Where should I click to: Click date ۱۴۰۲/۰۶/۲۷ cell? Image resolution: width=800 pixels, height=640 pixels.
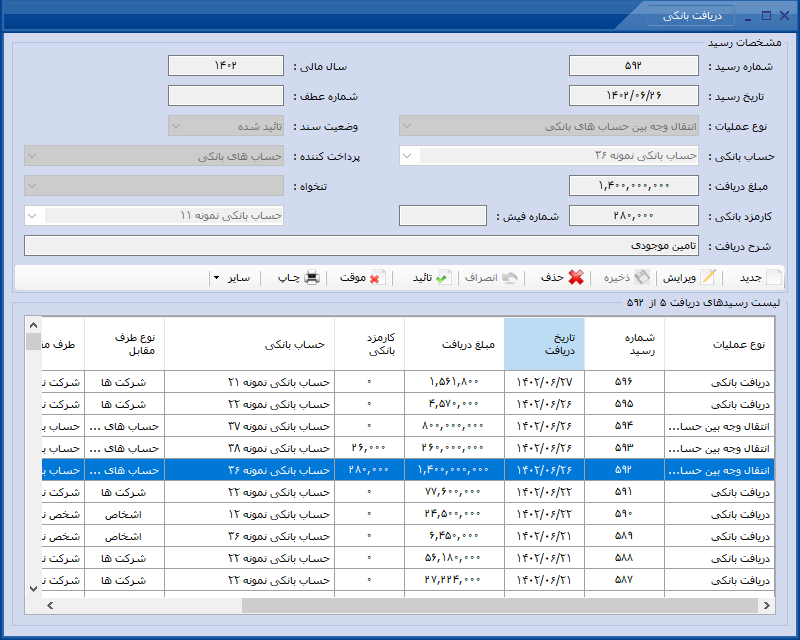[544, 382]
